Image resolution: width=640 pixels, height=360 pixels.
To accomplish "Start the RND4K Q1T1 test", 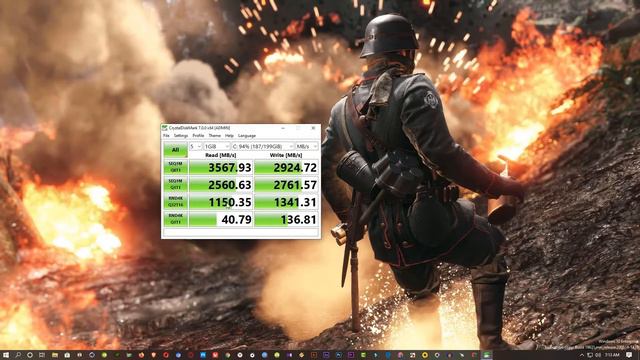I will tap(176, 219).
